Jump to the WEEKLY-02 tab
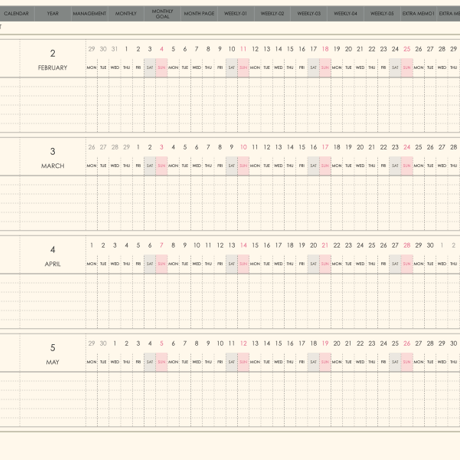This screenshot has width=460, height=460. pos(272,14)
